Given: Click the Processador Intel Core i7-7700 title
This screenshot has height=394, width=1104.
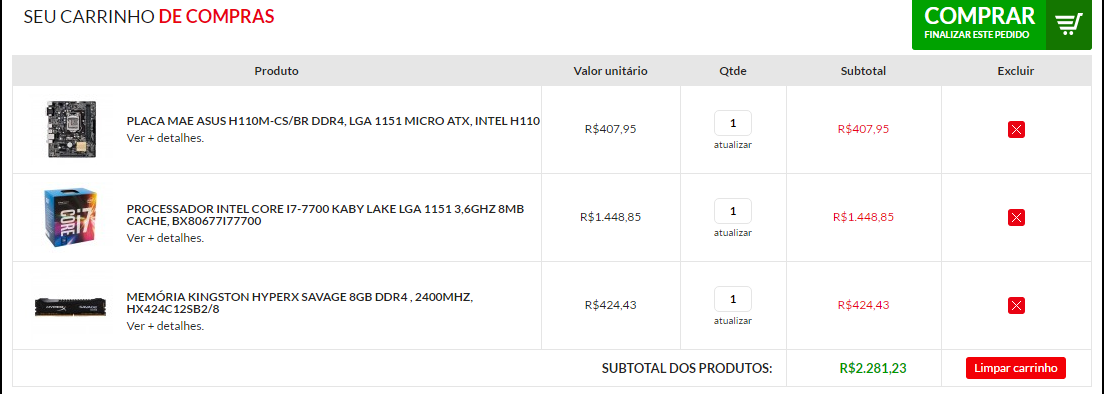Looking at the screenshot, I should 325,215.
